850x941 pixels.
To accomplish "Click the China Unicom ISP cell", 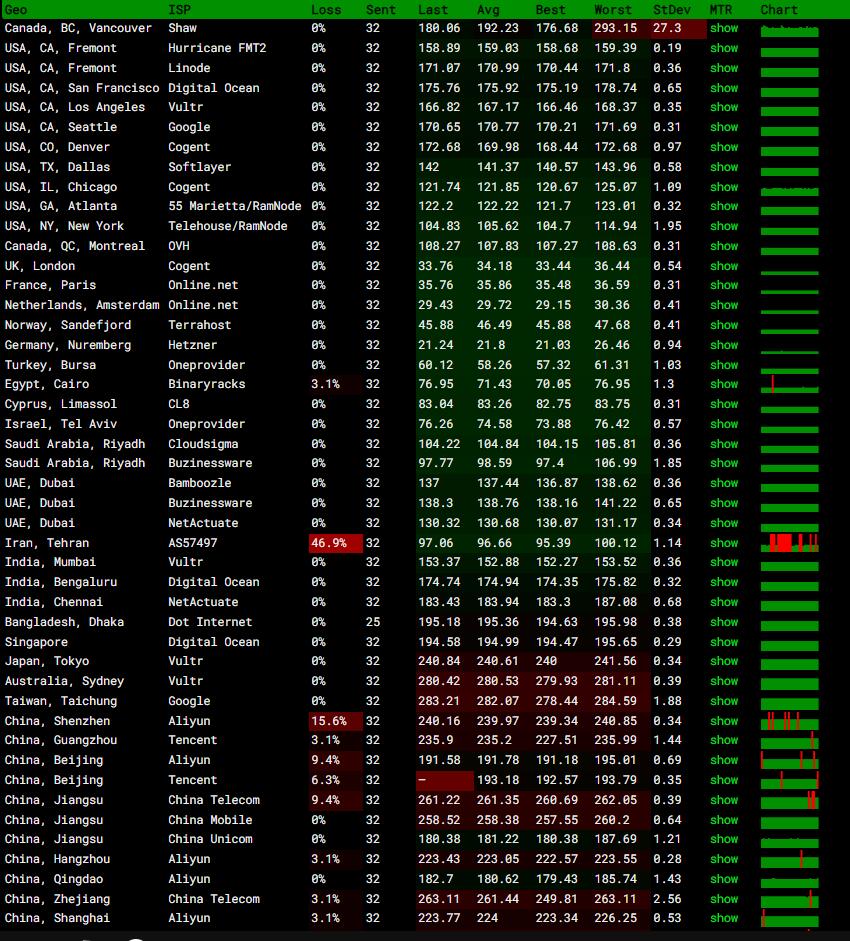I will 210,839.
